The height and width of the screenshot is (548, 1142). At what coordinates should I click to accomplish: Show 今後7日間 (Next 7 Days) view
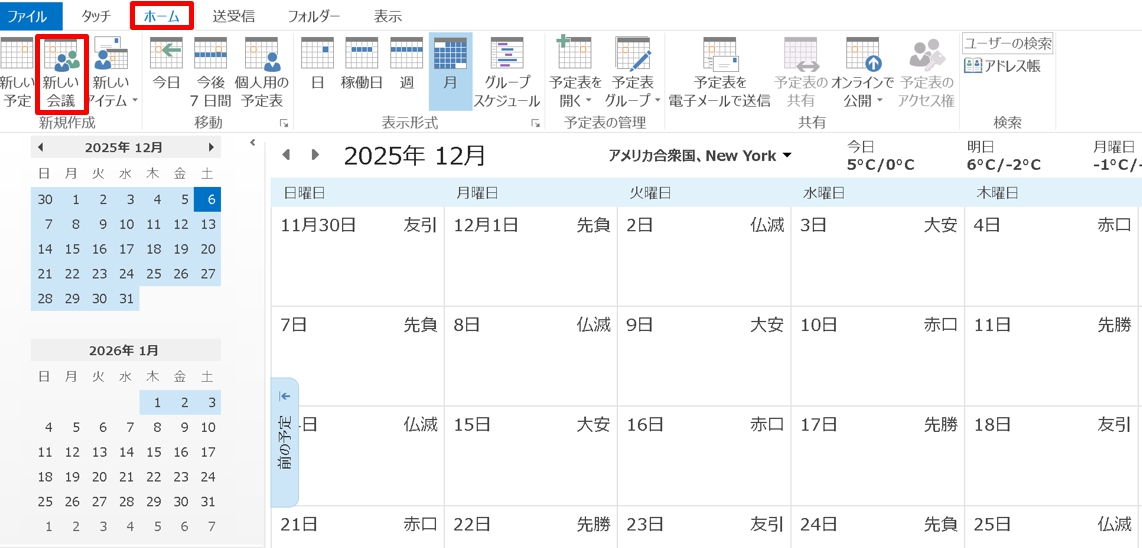(x=210, y=73)
